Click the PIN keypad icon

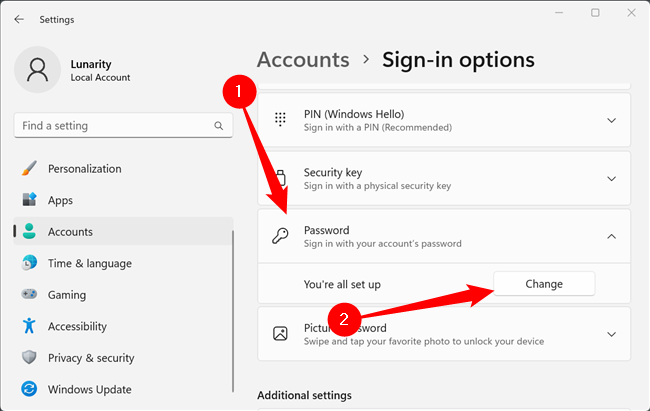click(281, 119)
